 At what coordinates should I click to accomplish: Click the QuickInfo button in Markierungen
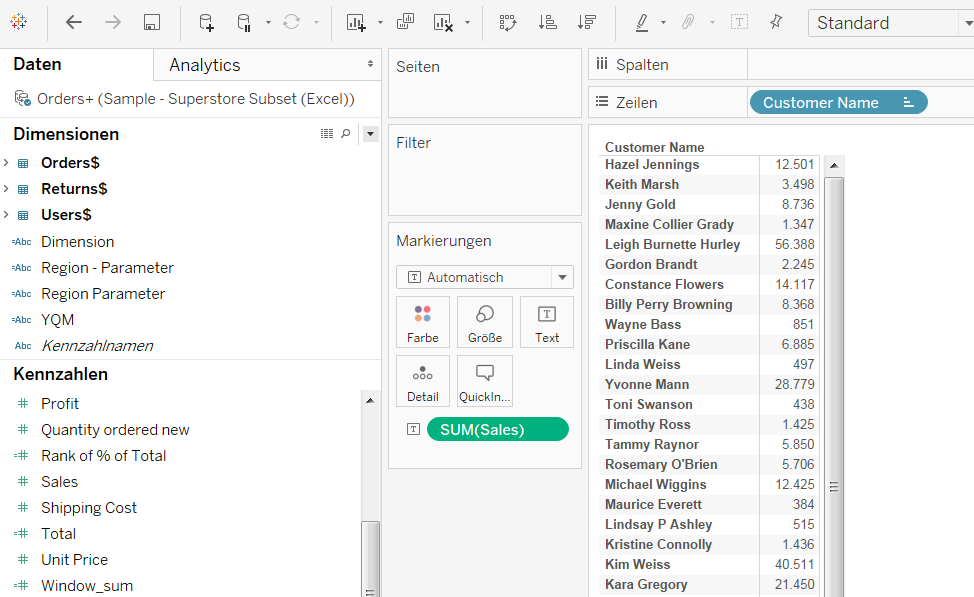(x=484, y=381)
